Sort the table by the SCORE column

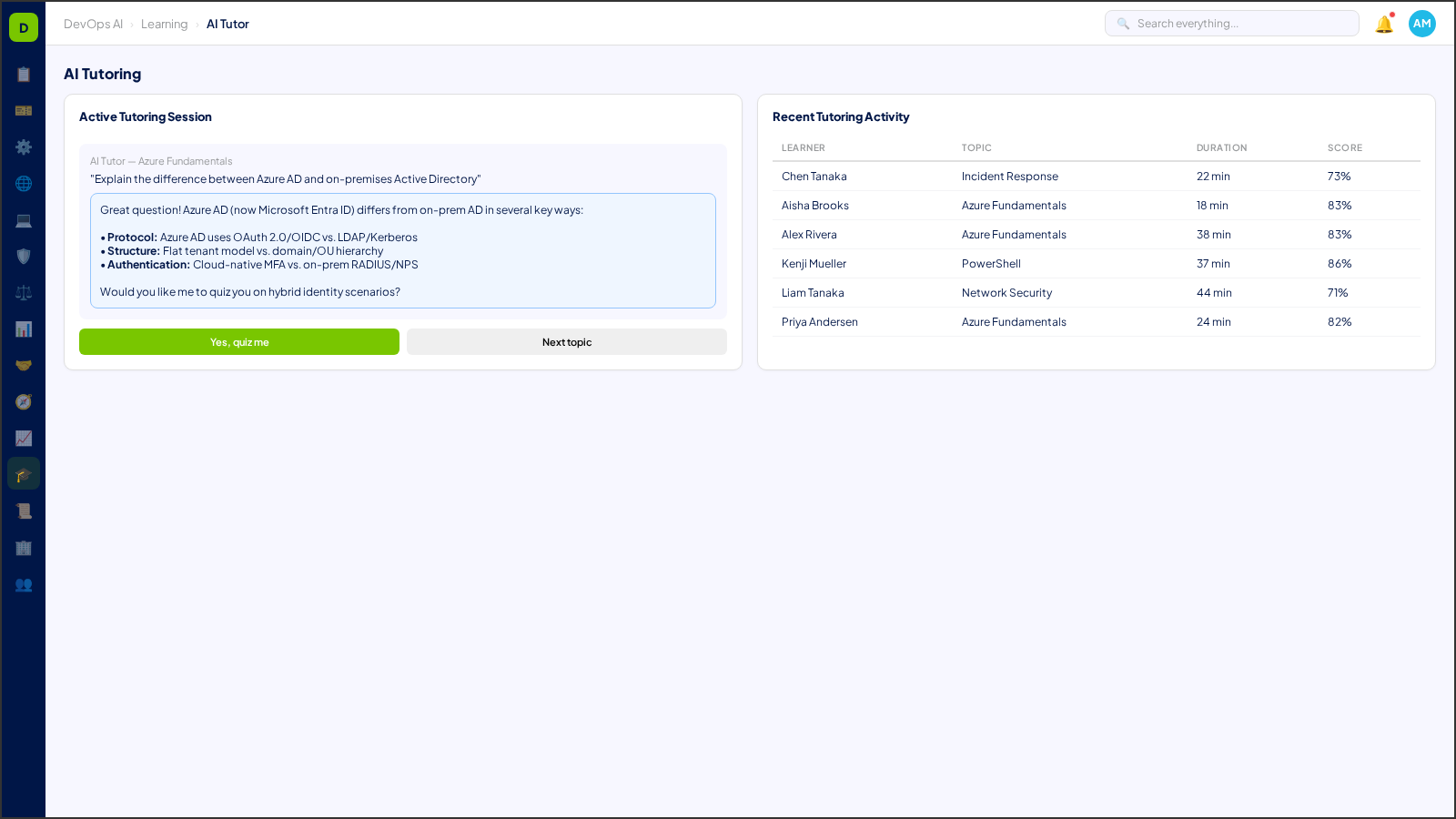pos(1344,147)
